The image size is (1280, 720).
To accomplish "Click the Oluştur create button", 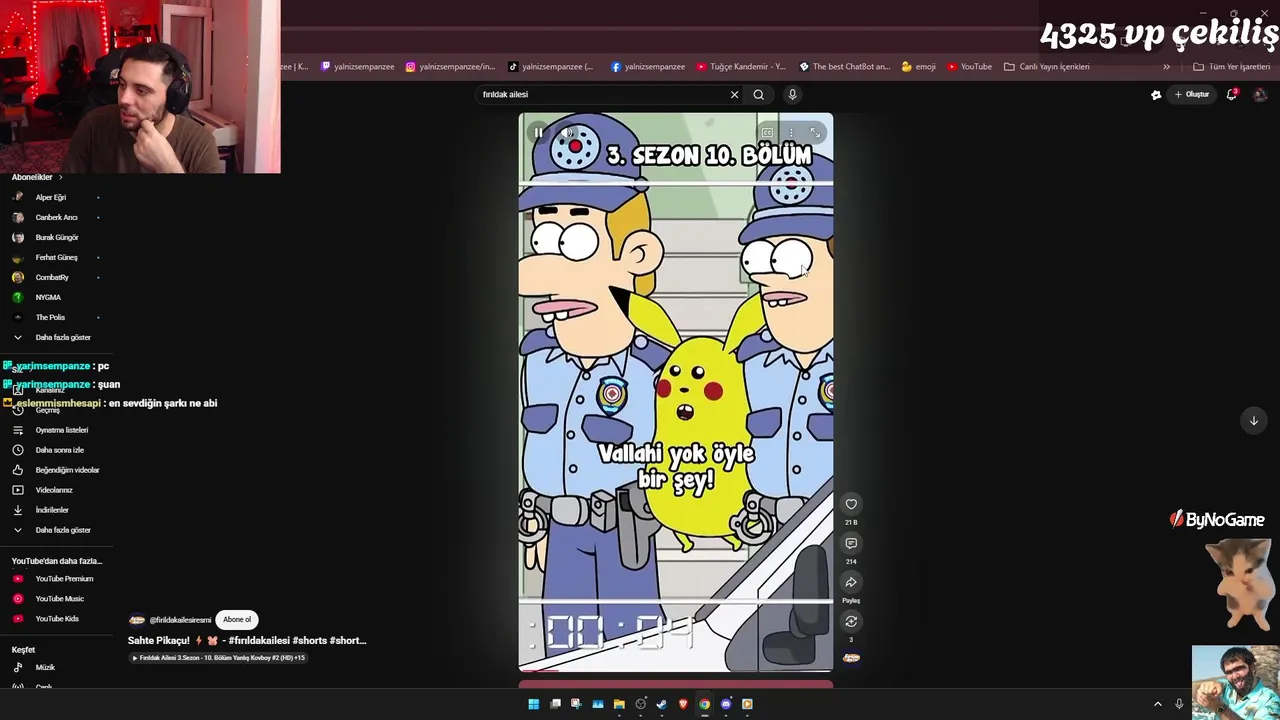I will point(1192,95).
